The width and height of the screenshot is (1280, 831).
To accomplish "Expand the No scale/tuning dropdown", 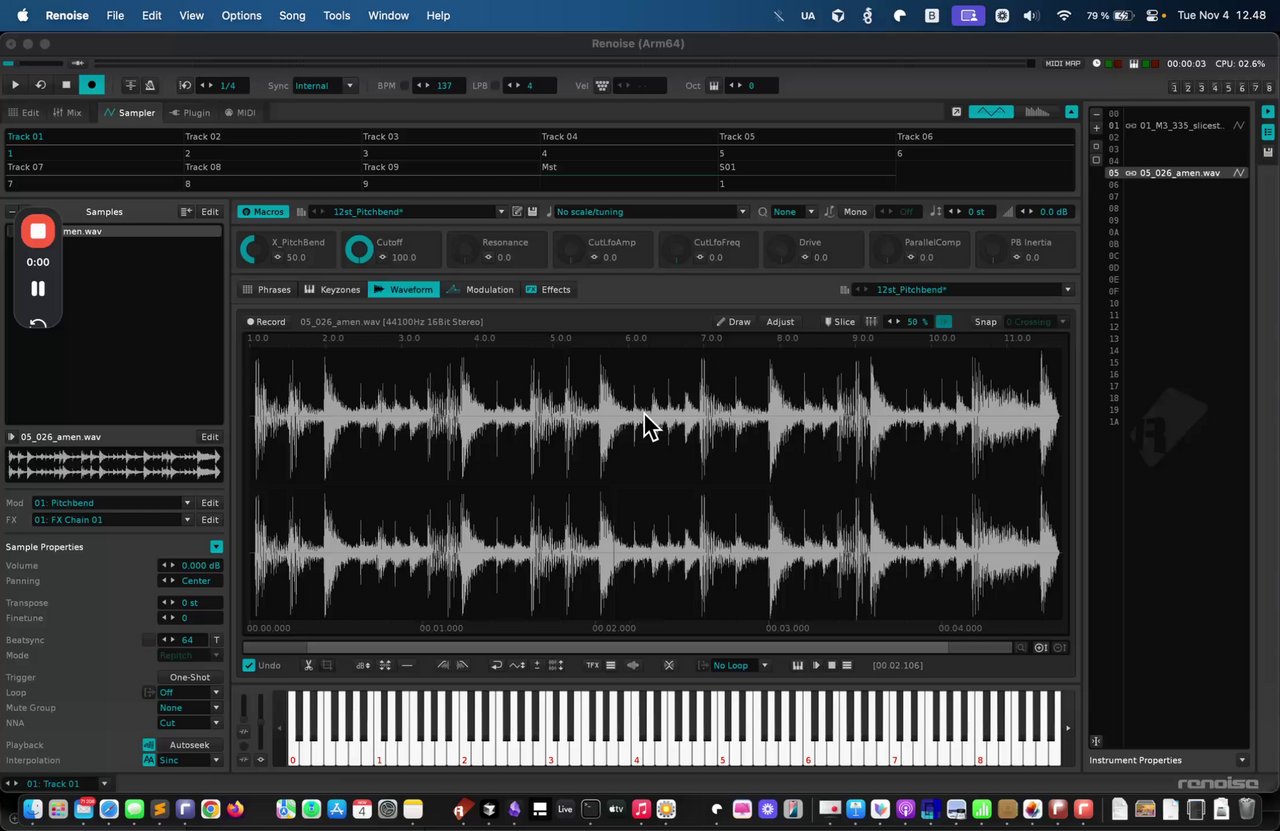I will 651,212.
